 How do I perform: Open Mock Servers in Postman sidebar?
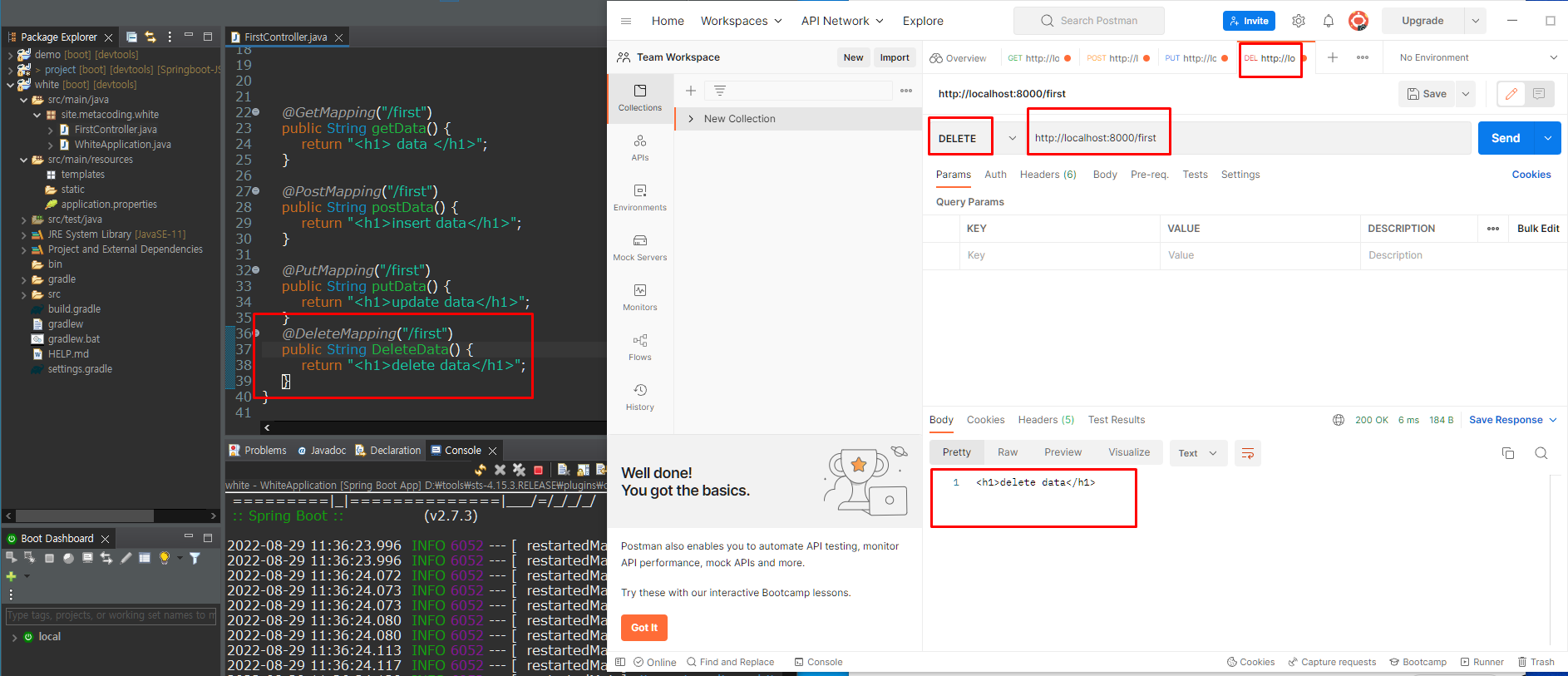click(640, 248)
